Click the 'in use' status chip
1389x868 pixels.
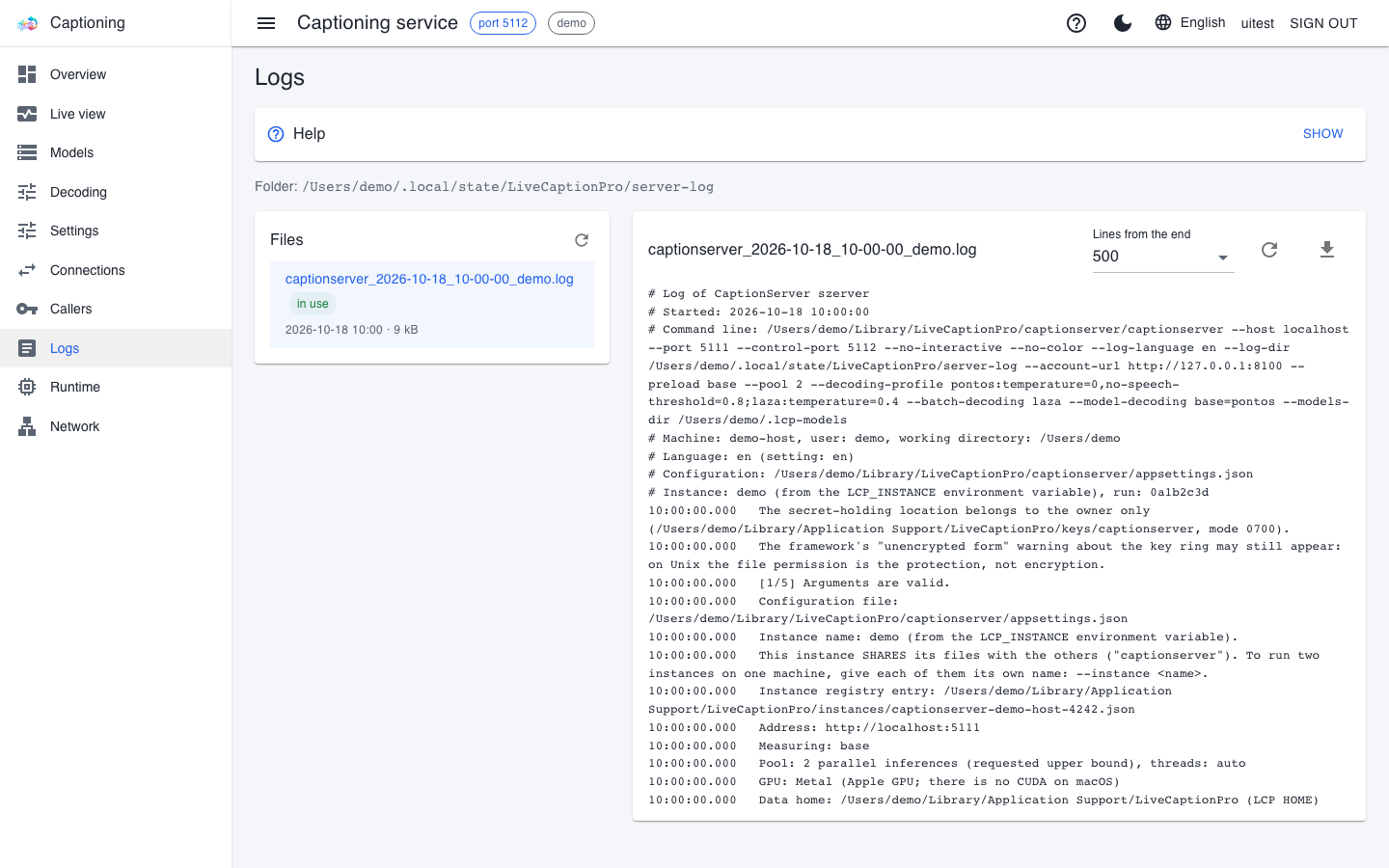tap(313, 304)
